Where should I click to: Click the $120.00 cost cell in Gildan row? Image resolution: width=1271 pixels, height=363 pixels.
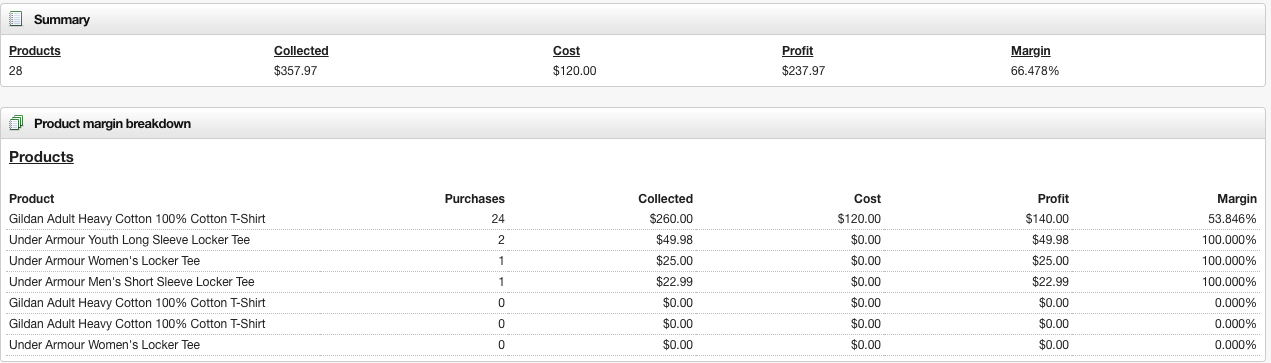pyautogui.click(x=859, y=218)
